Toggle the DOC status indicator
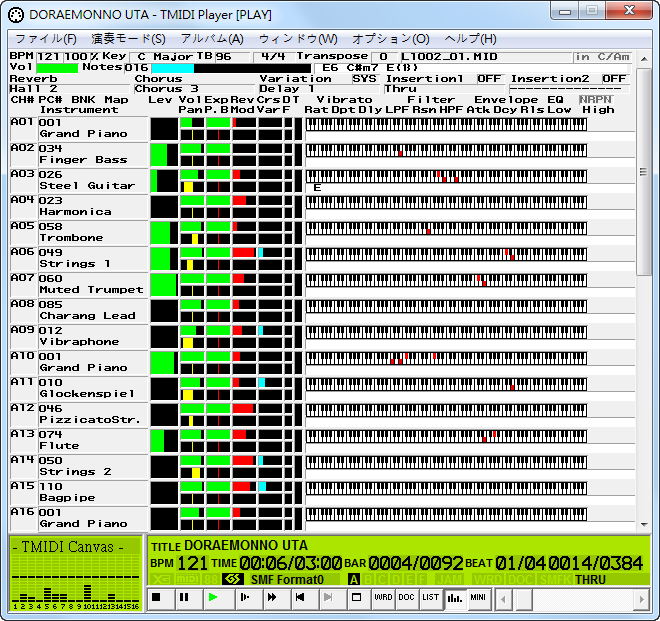The height and width of the screenshot is (621, 660). pyautogui.click(x=522, y=579)
